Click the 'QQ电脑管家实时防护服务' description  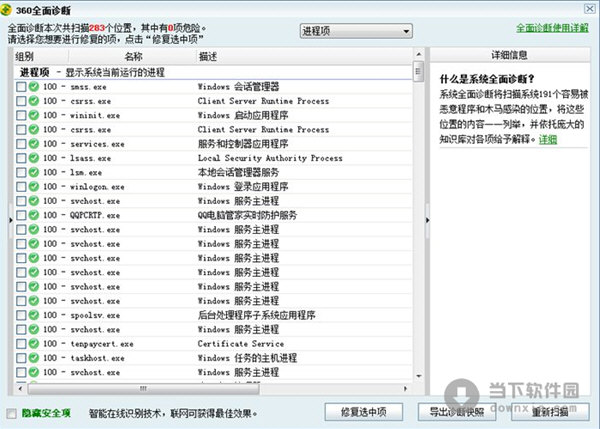(247, 215)
